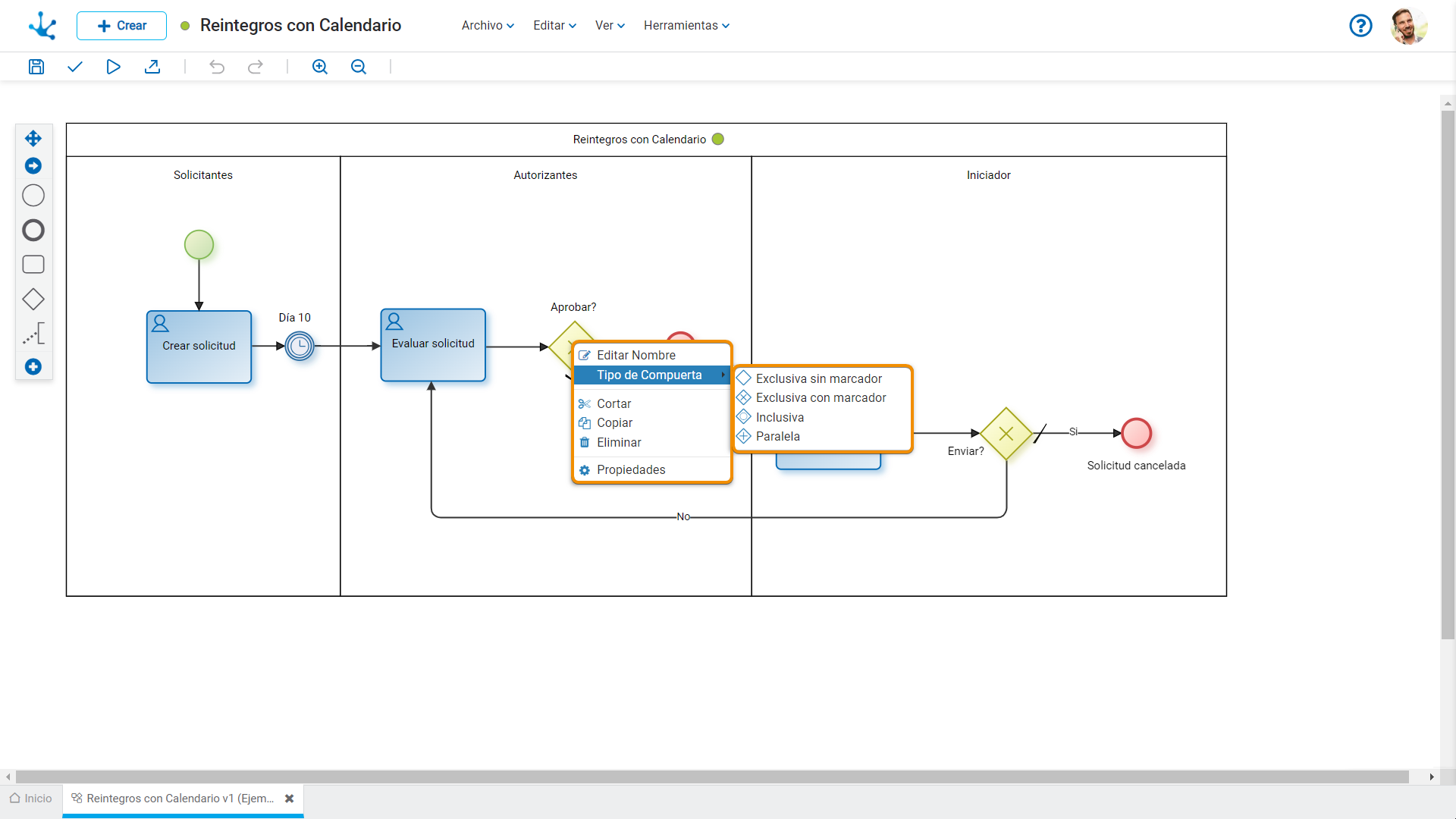
Task: Click the zoom out magnifier icon
Action: (x=359, y=67)
